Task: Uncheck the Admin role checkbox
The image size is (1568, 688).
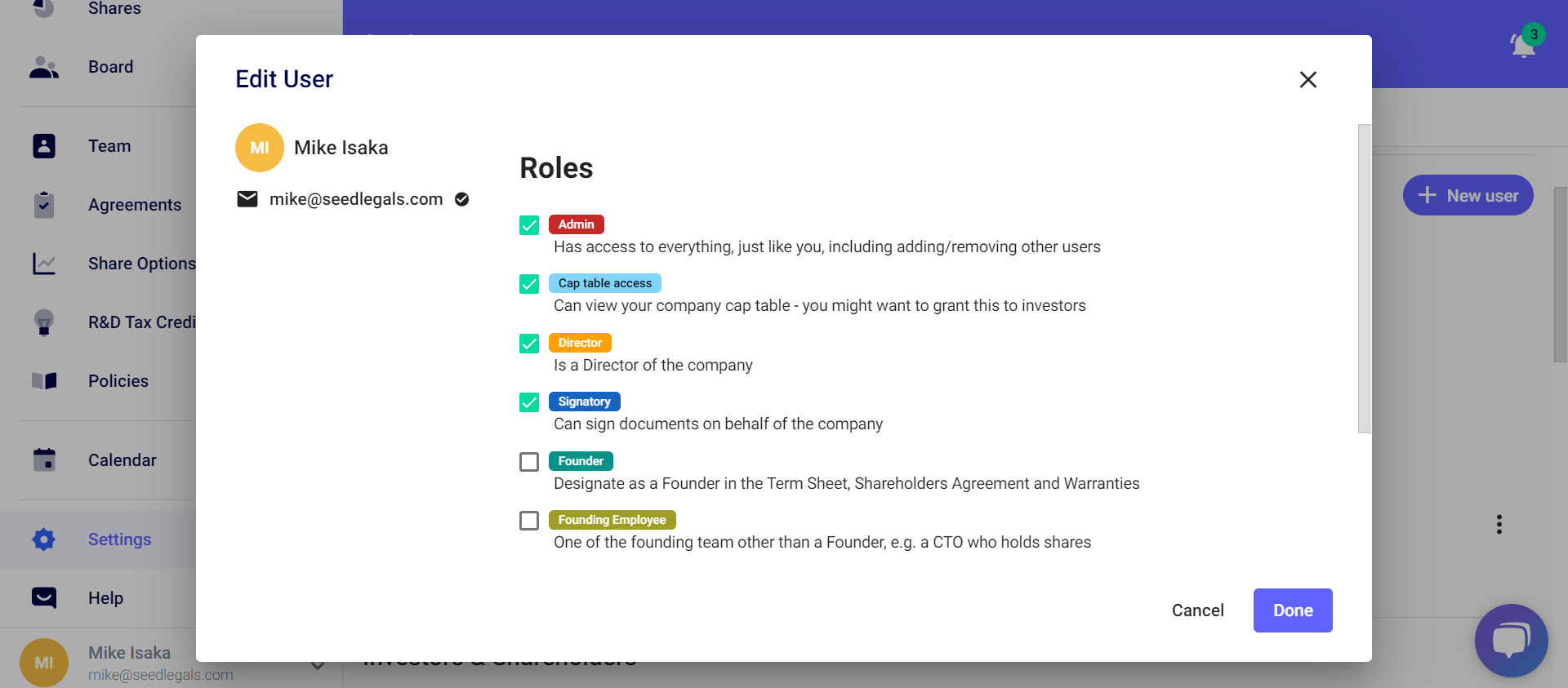Action: pos(529,225)
